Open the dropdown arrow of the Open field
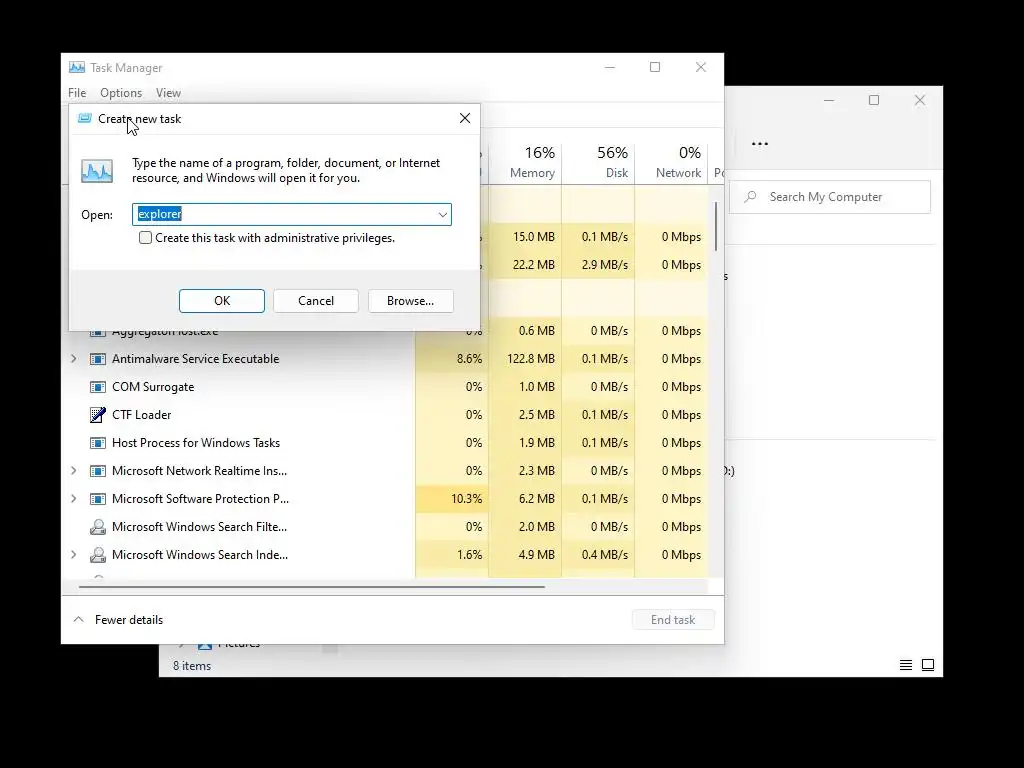The image size is (1024, 768). pyautogui.click(x=442, y=214)
